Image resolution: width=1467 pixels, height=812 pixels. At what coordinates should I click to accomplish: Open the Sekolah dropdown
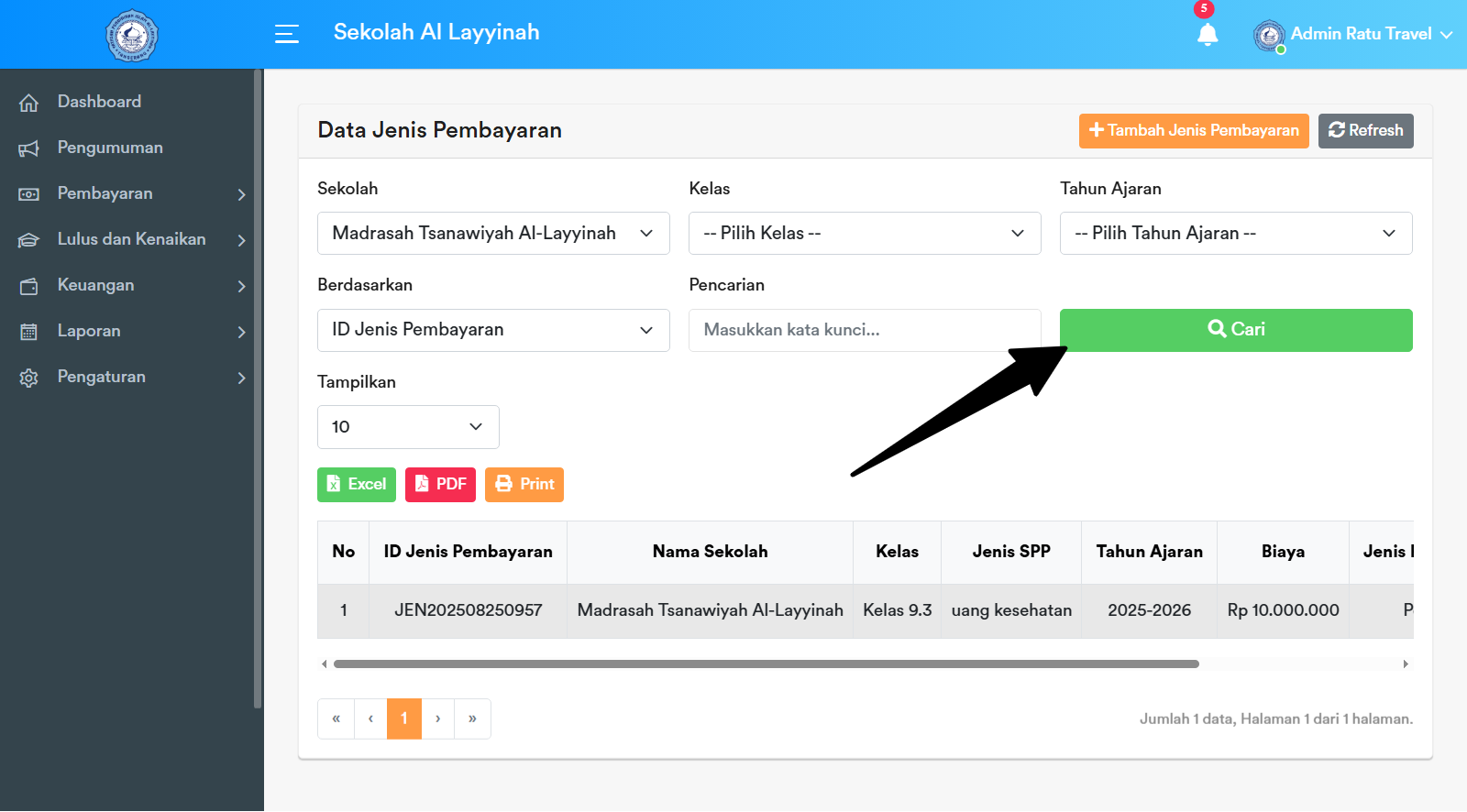tap(493, 233)
